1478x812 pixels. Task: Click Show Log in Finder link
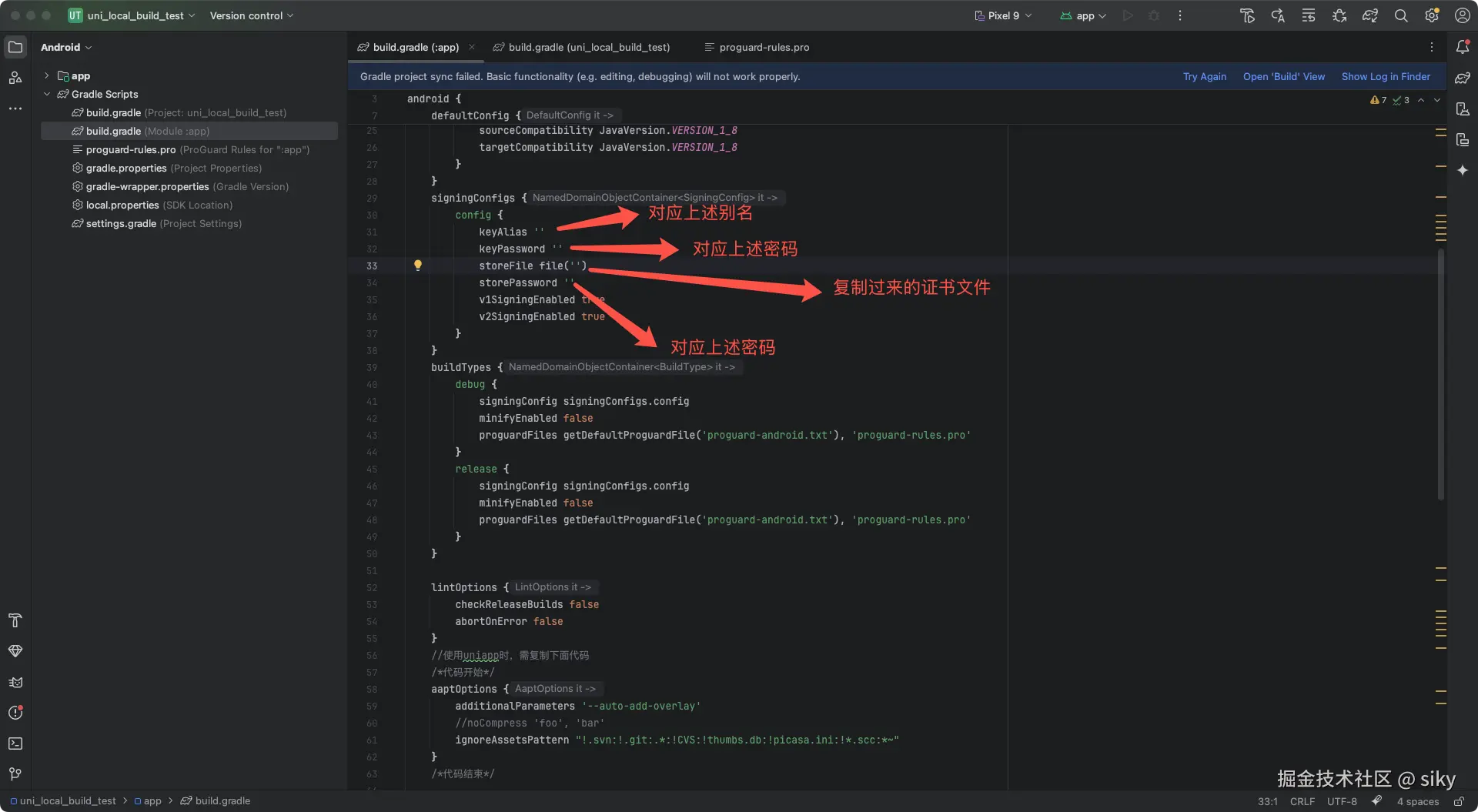click(1386, 76)
